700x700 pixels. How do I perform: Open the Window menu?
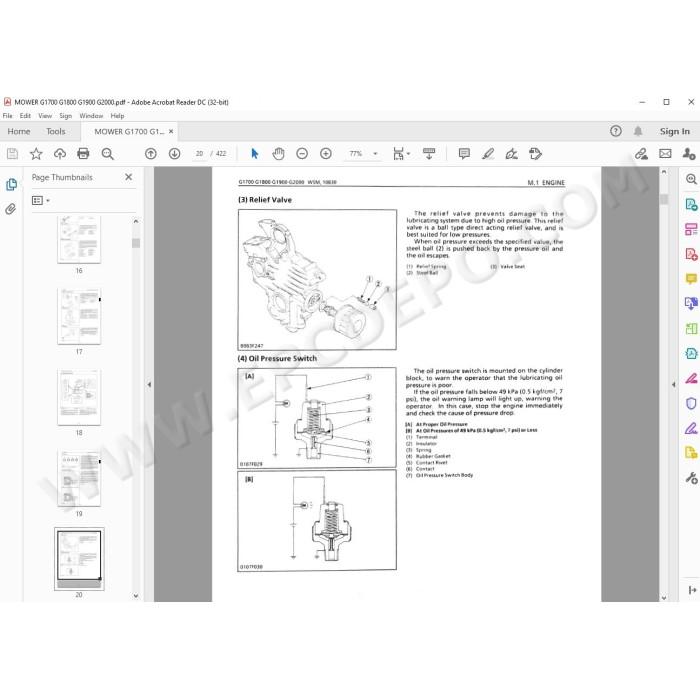click(x=91, y=116)
